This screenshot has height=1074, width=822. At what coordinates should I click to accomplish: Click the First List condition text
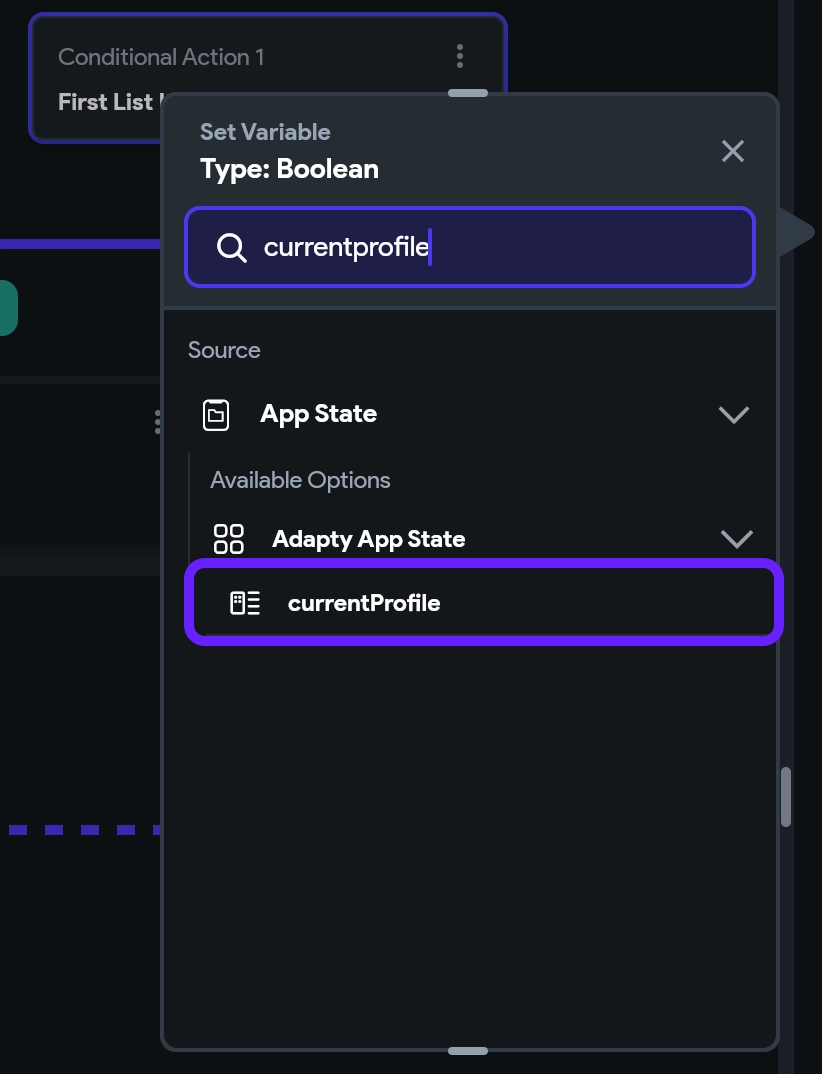tap(106, 102)
